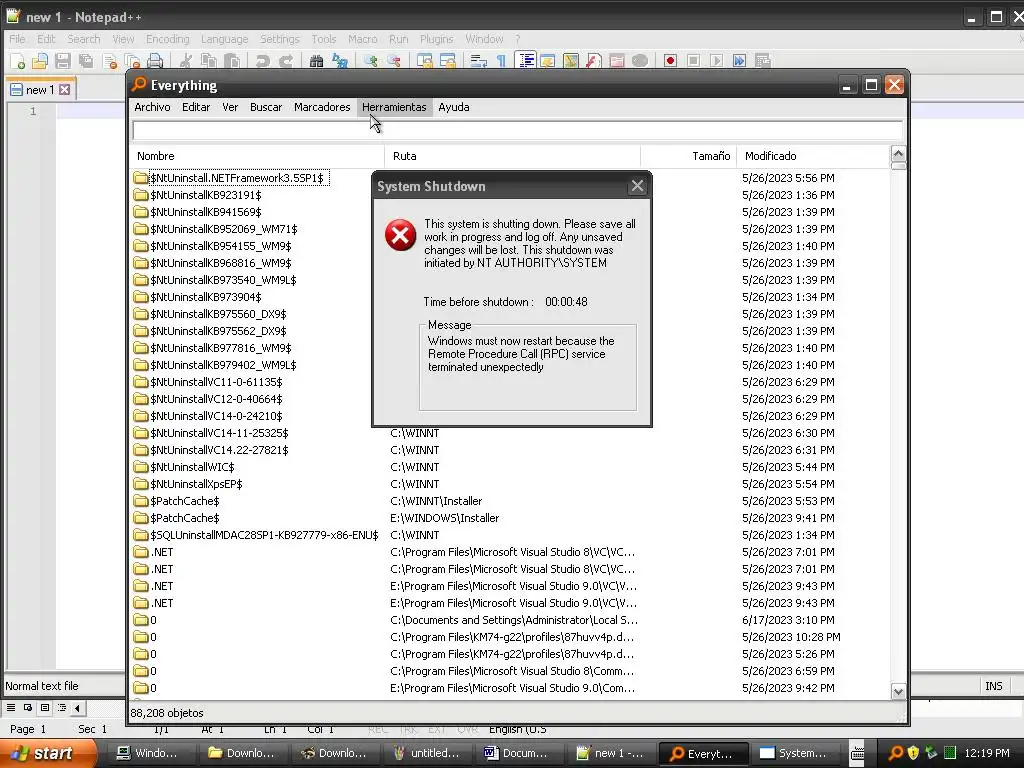
Task: Open Notepad++ File menu
Action: (x=17, y=39)
